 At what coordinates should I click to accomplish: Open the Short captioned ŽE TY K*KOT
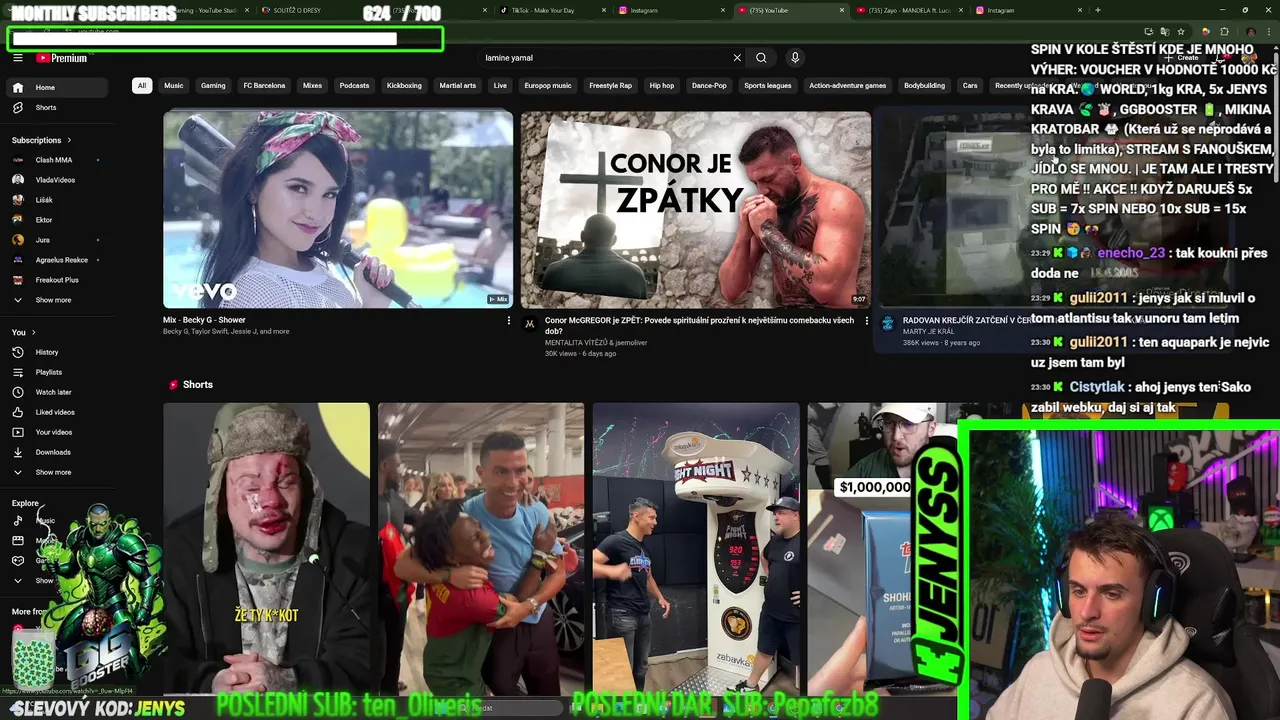[266, 548]
